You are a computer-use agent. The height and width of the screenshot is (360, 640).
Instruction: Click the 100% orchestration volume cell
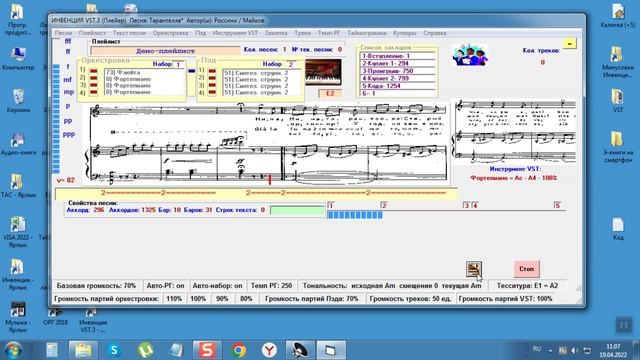point(198,299)
